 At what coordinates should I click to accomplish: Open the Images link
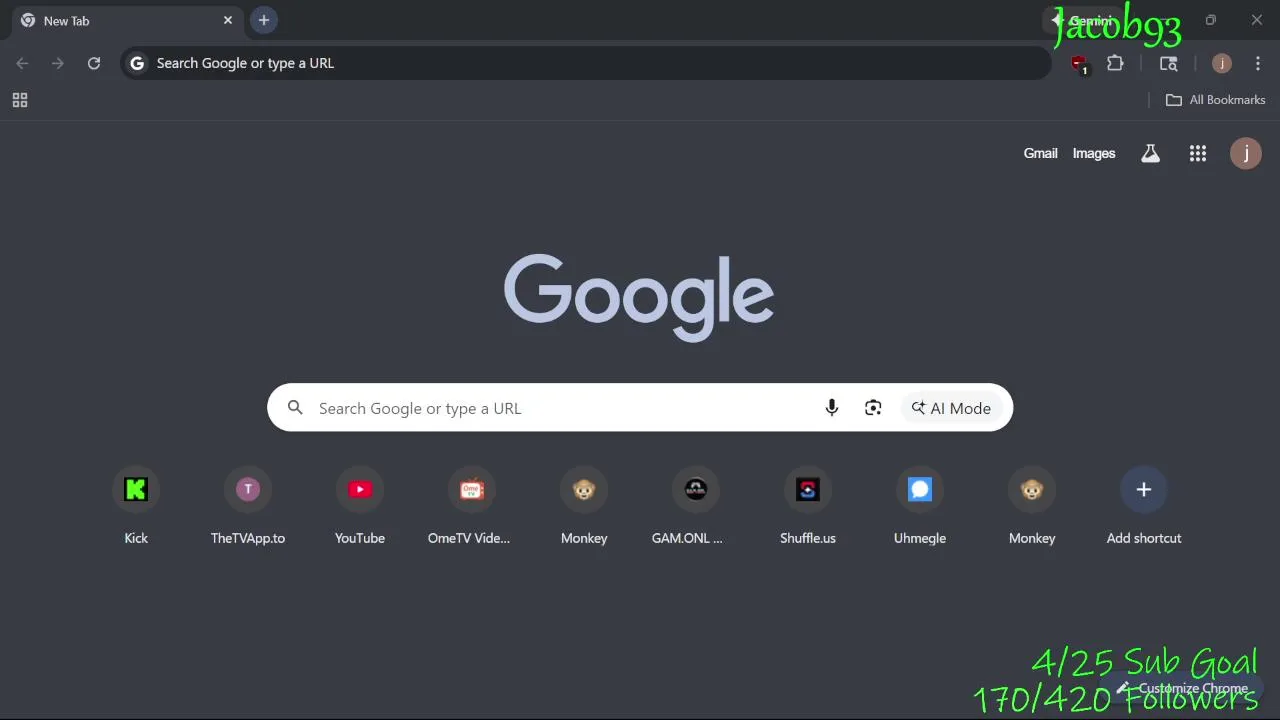point(1094,153)
